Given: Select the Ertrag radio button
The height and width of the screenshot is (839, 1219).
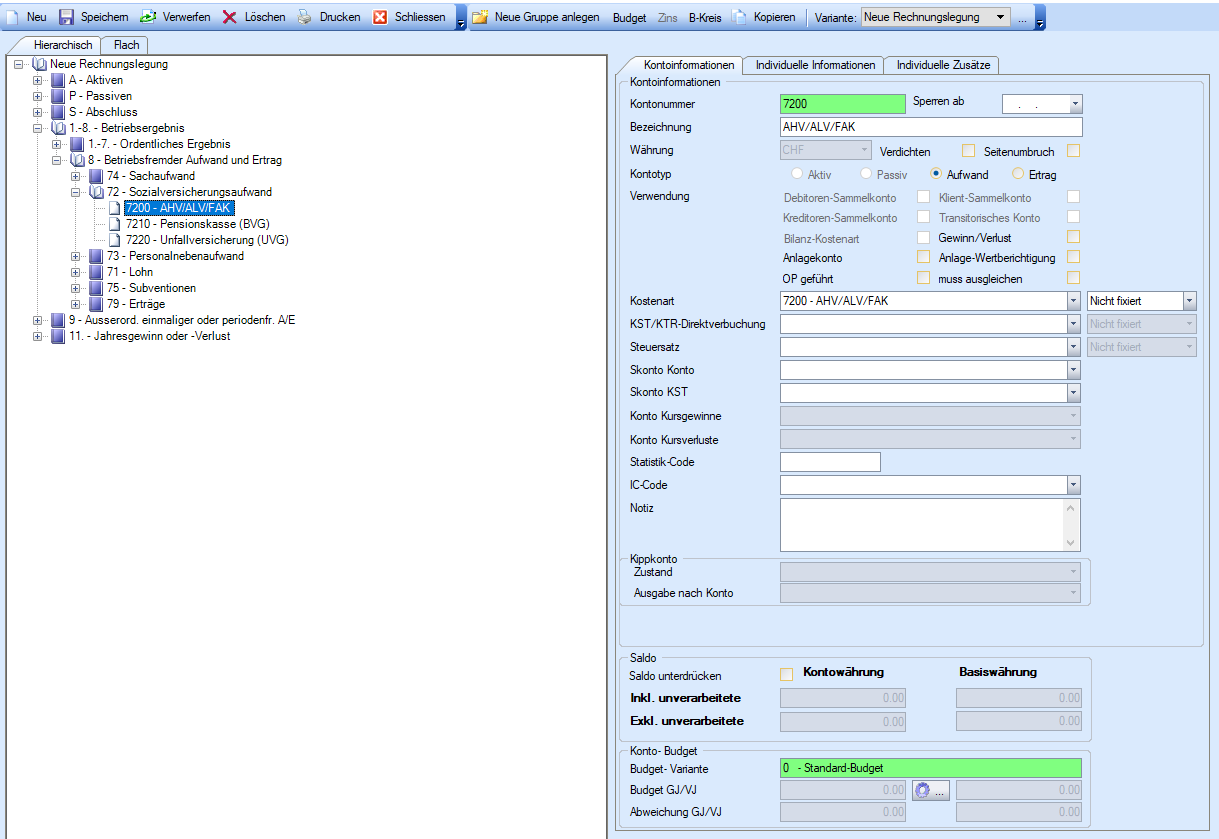Looking at the screenshot, I should point(1018,174).
